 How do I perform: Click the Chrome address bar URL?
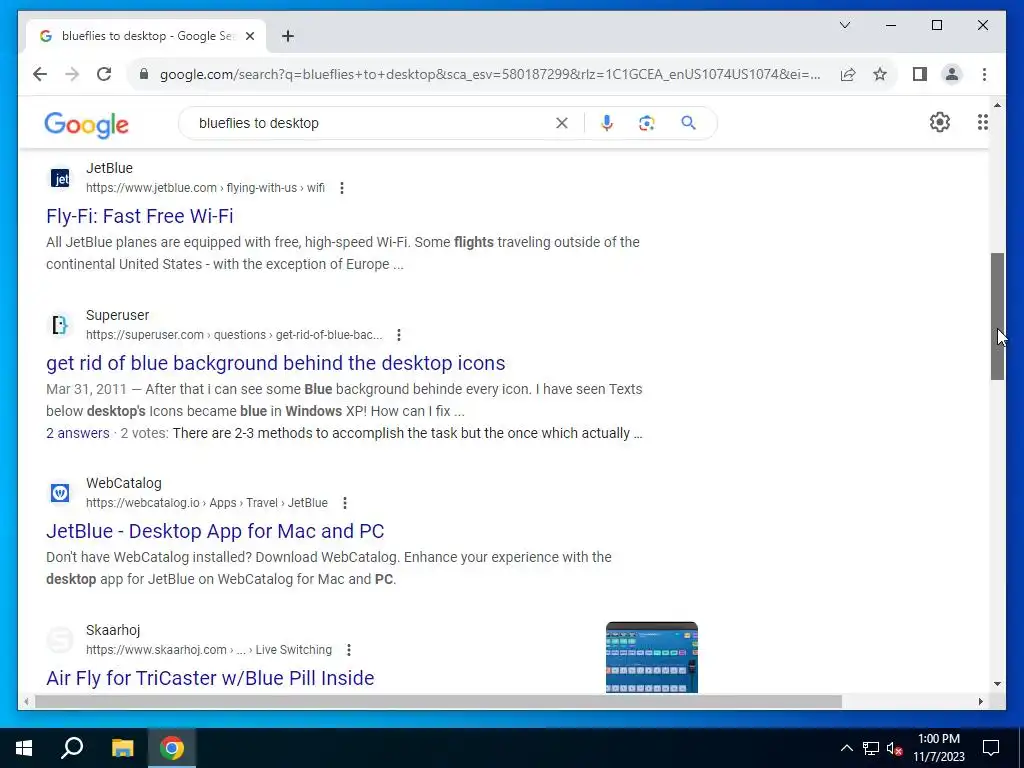(490, 74)
